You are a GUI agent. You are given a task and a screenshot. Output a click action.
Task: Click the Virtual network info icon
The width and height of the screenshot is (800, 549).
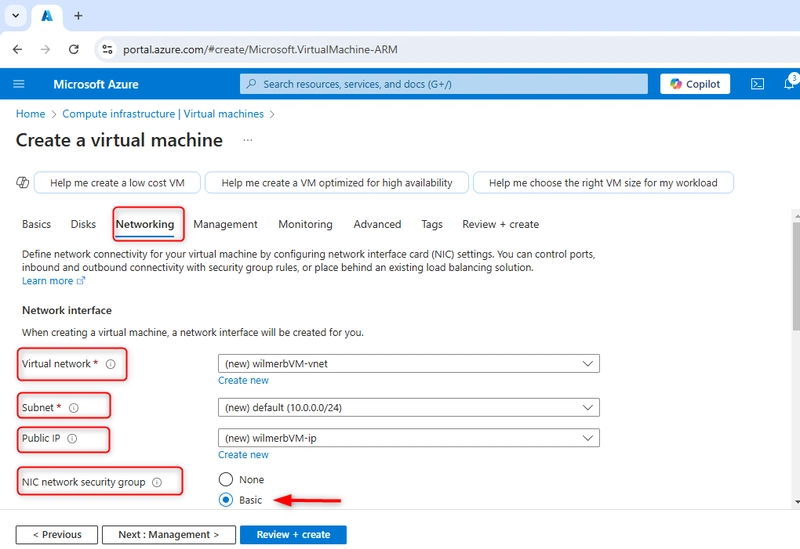coord(111,364)
